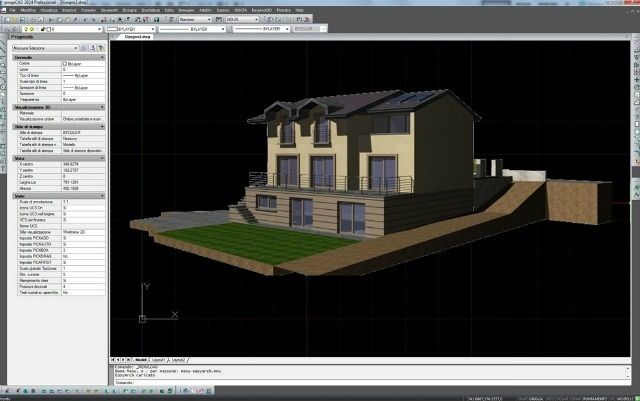
Task: Click the Proprietà panel title bar
Action: [57, 37]
